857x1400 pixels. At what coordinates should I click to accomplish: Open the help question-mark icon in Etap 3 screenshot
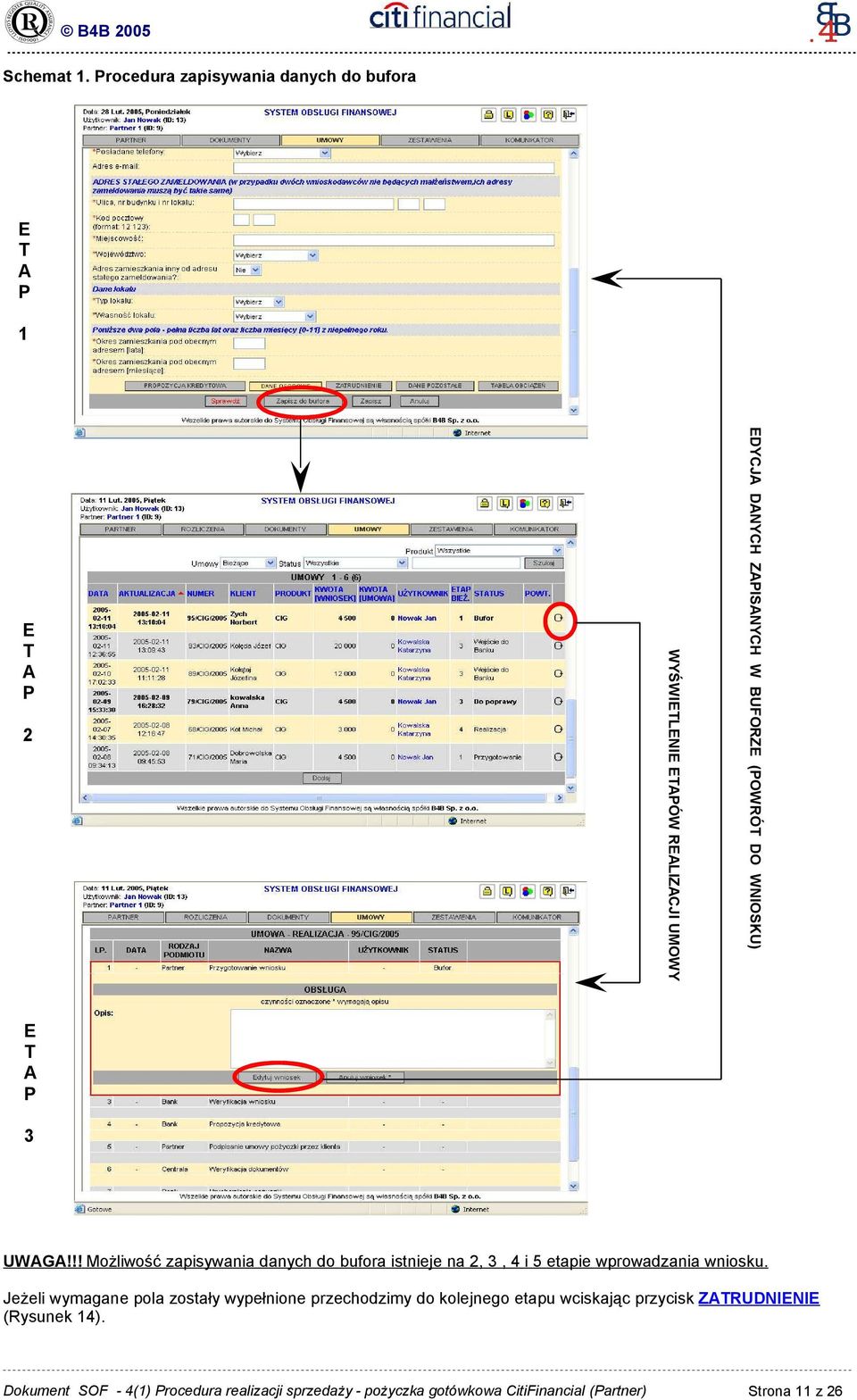coord(547,891)
